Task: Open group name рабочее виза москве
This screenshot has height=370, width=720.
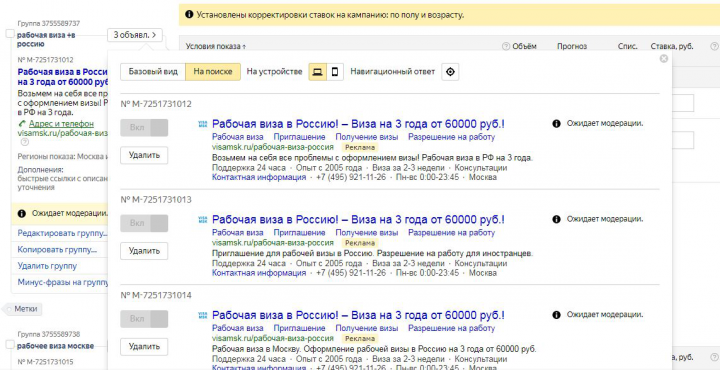Action: pyautogui.click(x=56, y=346)
